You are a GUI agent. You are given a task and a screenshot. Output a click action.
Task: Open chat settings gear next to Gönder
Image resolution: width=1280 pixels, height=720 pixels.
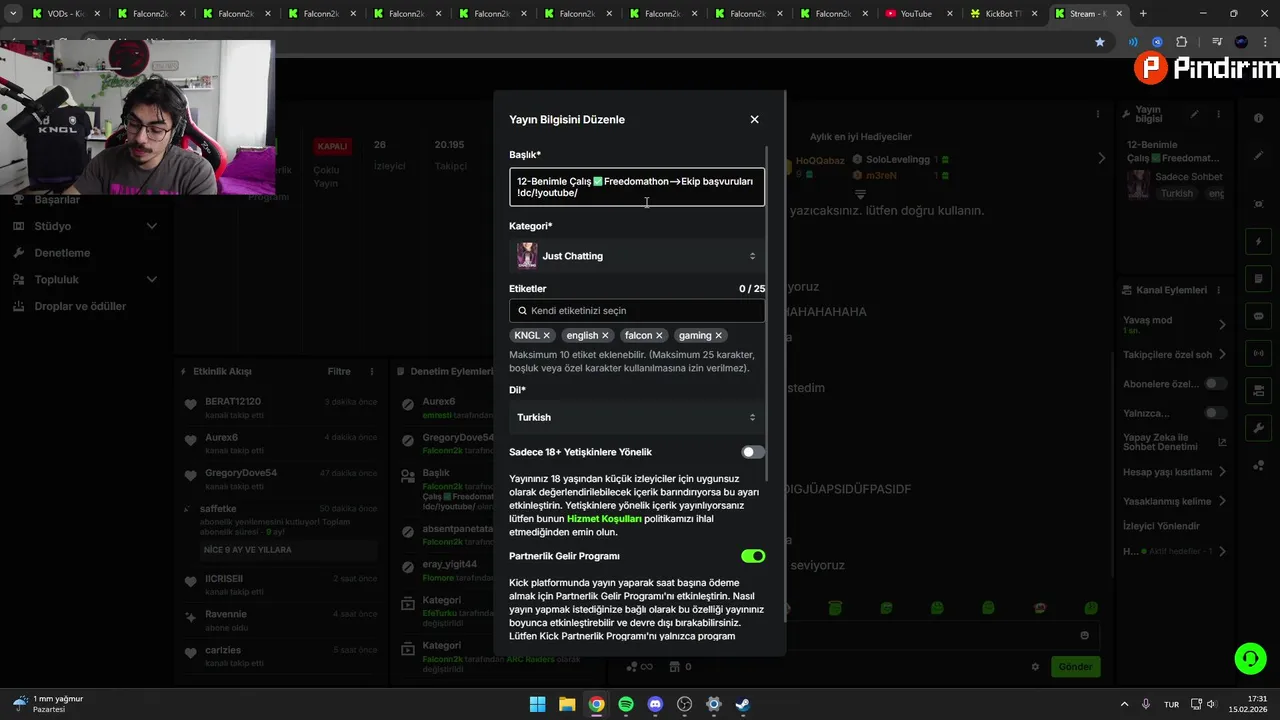pyautogui.click(x=1036, y=667)
